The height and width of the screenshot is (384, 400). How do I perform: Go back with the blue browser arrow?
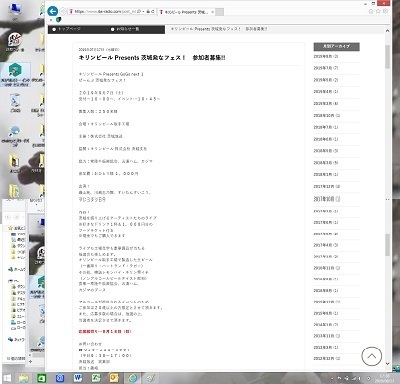pyautogui.click(x=53, y=11)
